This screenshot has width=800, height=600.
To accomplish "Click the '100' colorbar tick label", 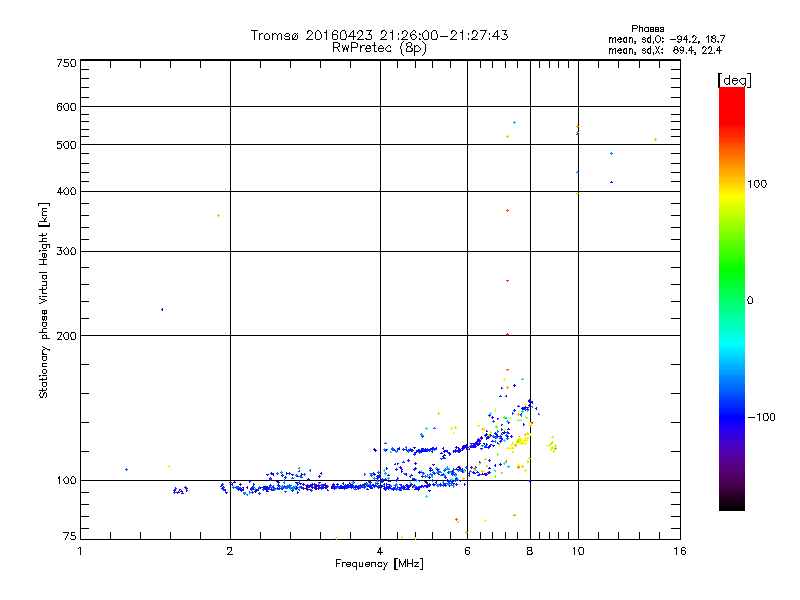I will pyautogui.click(x=757, y=184).
